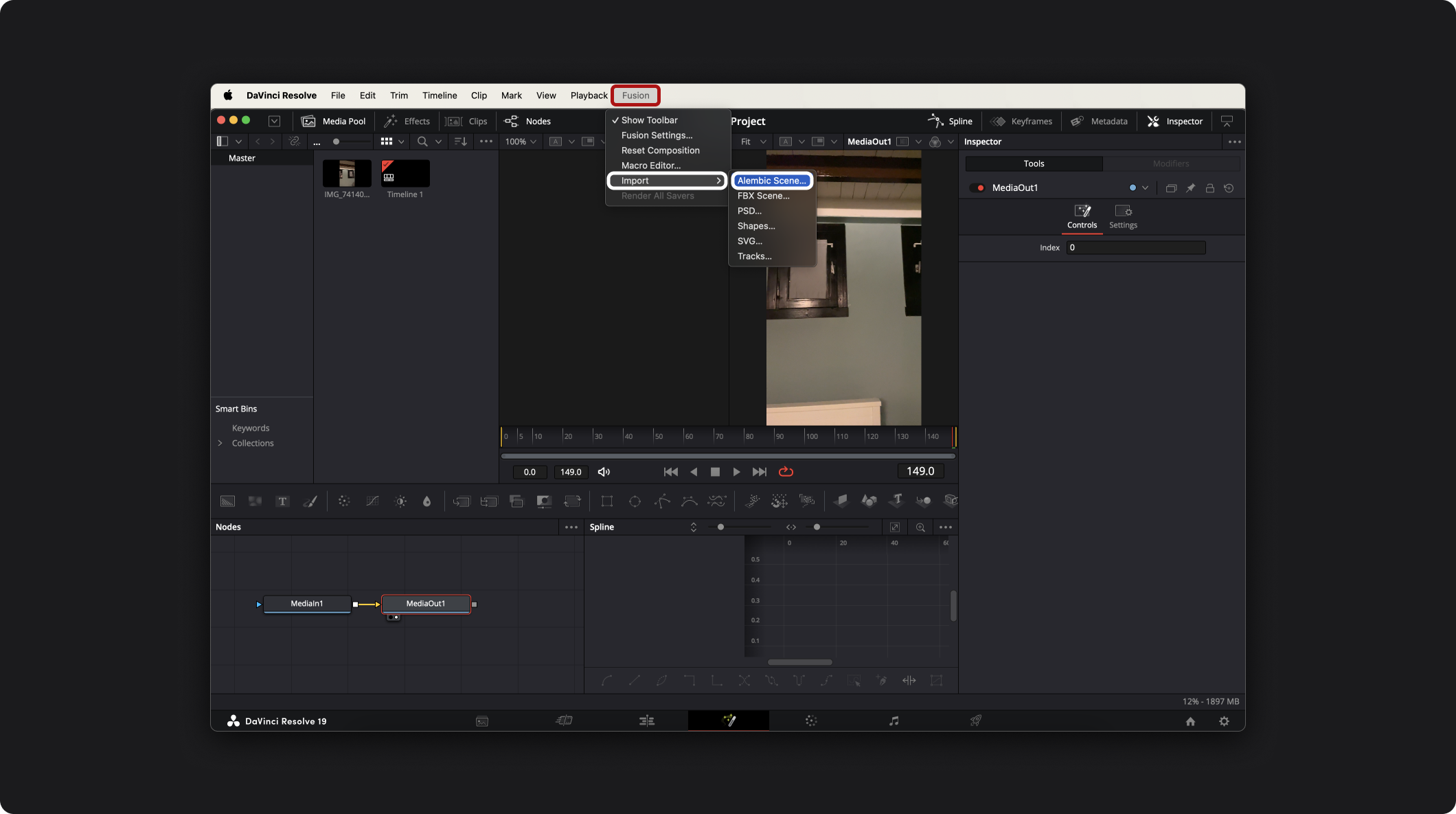Add Brightness Contrast tool node
1456x814 pixels.
coord(400,501)
